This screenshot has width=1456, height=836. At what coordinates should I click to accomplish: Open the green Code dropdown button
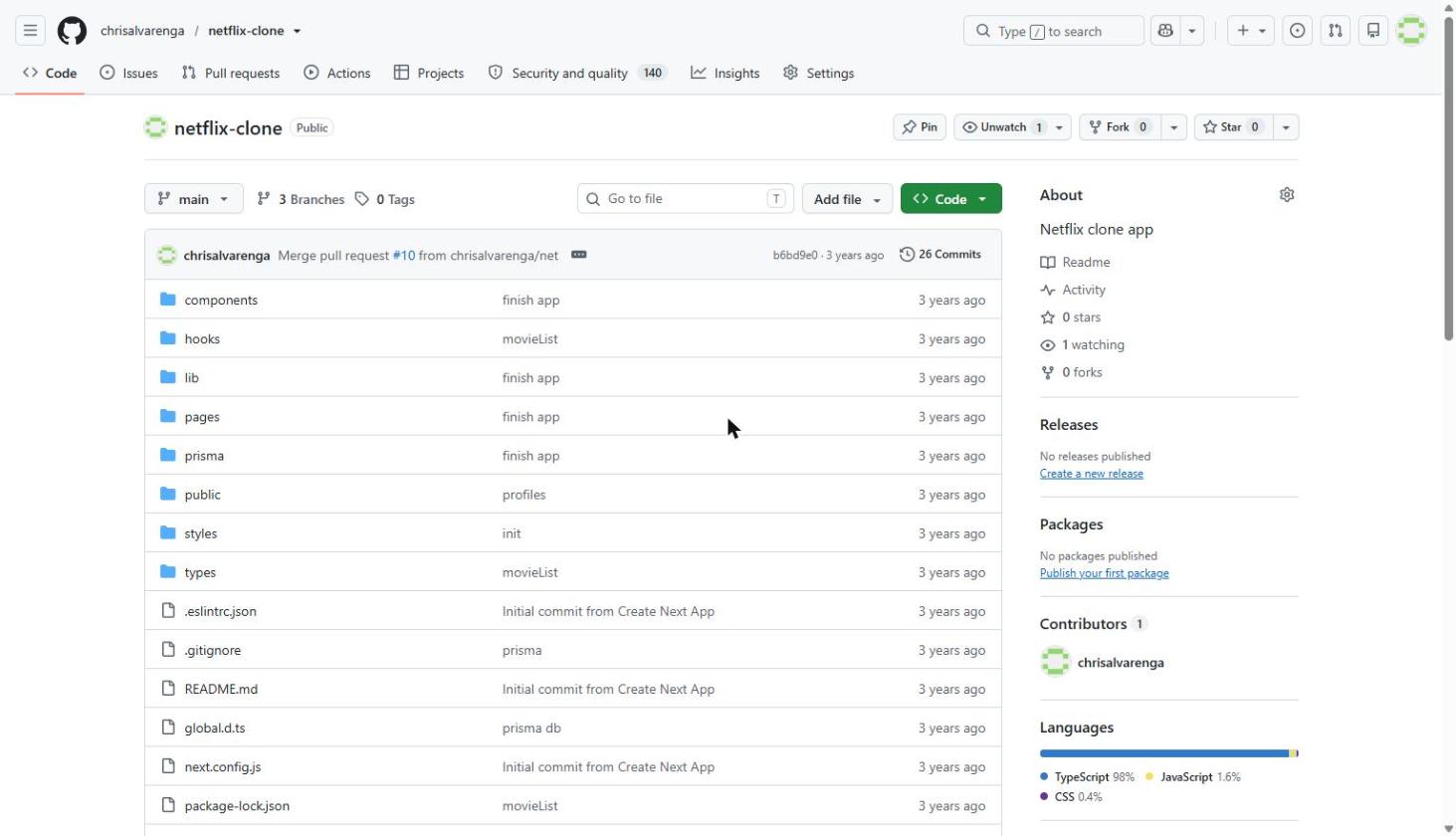click(x=950, y=199)
